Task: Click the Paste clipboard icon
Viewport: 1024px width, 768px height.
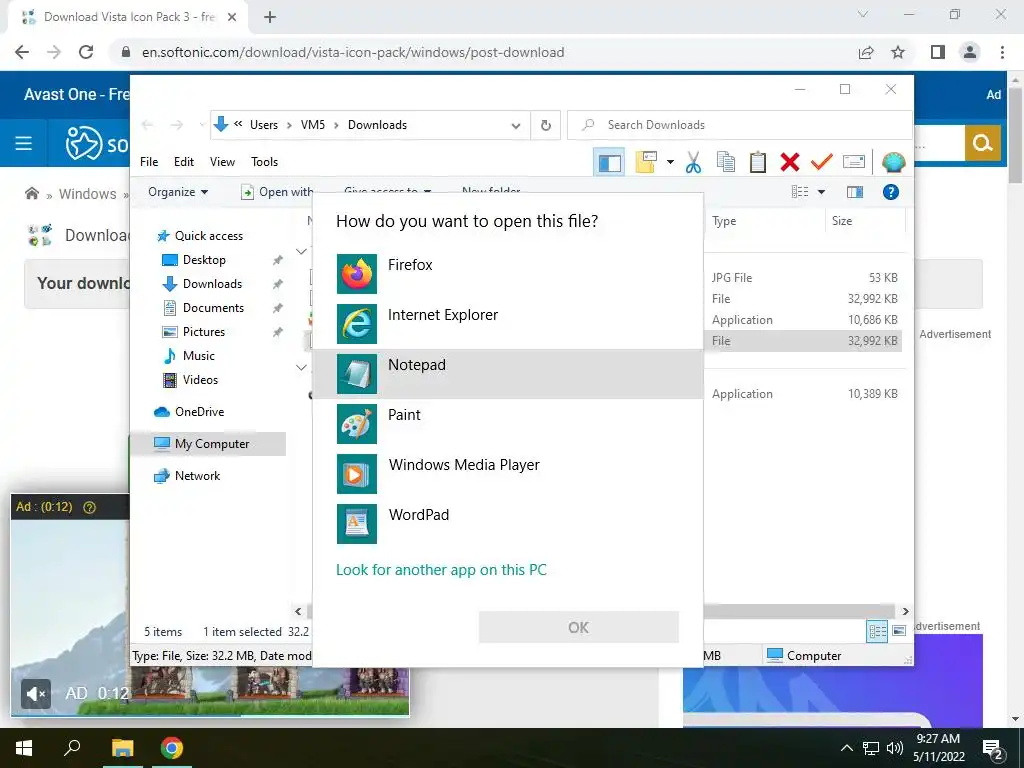Action: click(758, 162)
